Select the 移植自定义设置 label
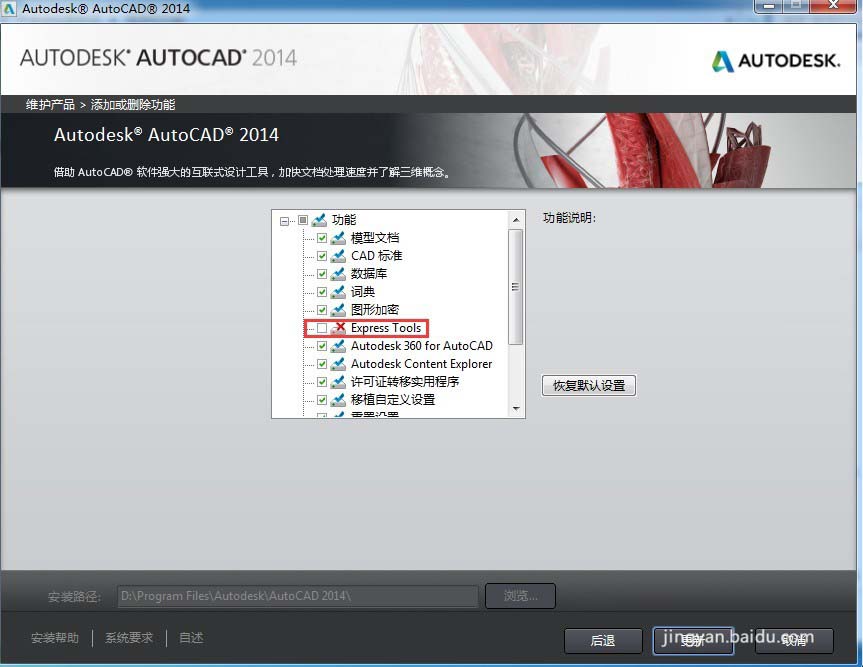 [393, 400]
